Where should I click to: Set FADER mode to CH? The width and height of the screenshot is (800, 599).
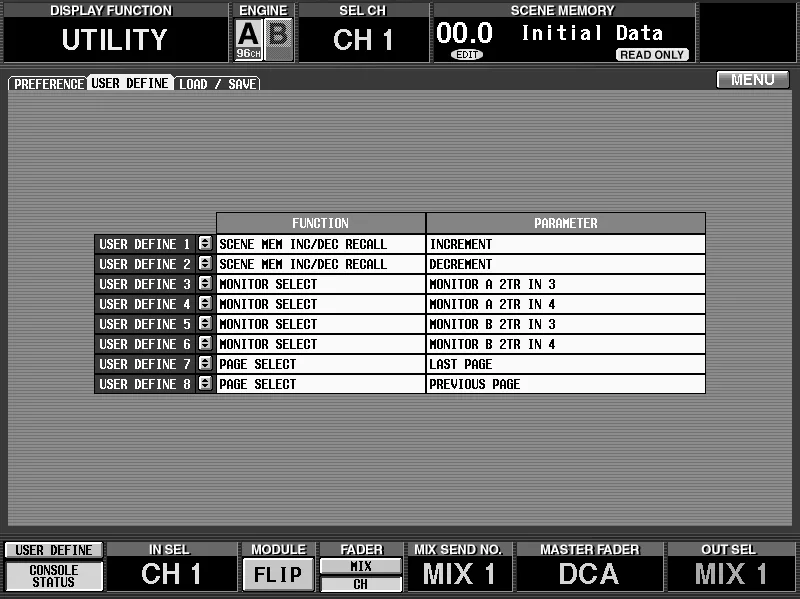point(361,584)
